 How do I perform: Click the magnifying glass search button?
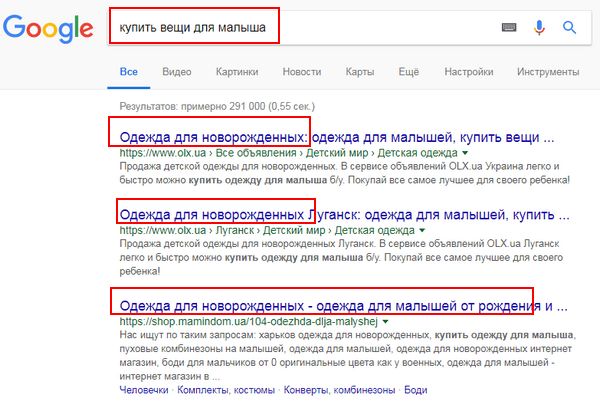coord(569,28)
